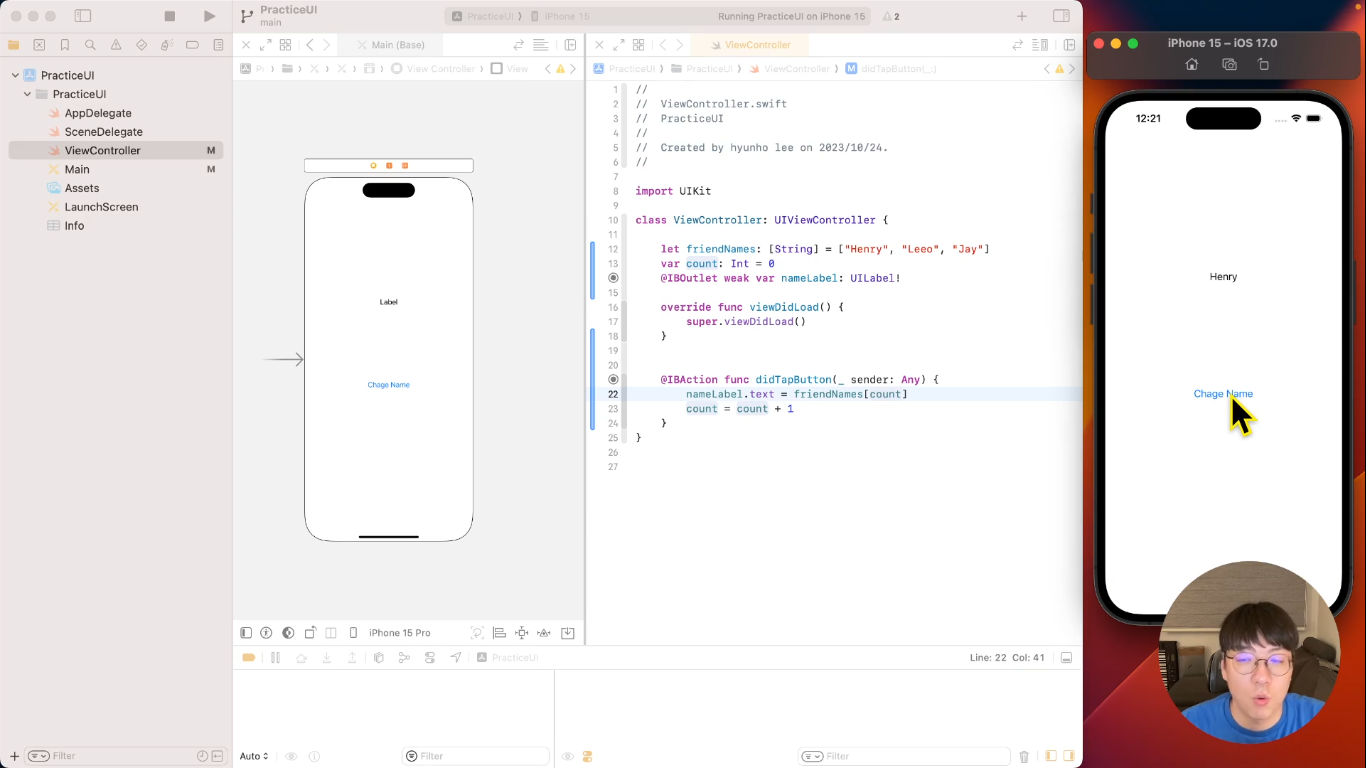Take a Simulator screenshot

pos(1229,64)
